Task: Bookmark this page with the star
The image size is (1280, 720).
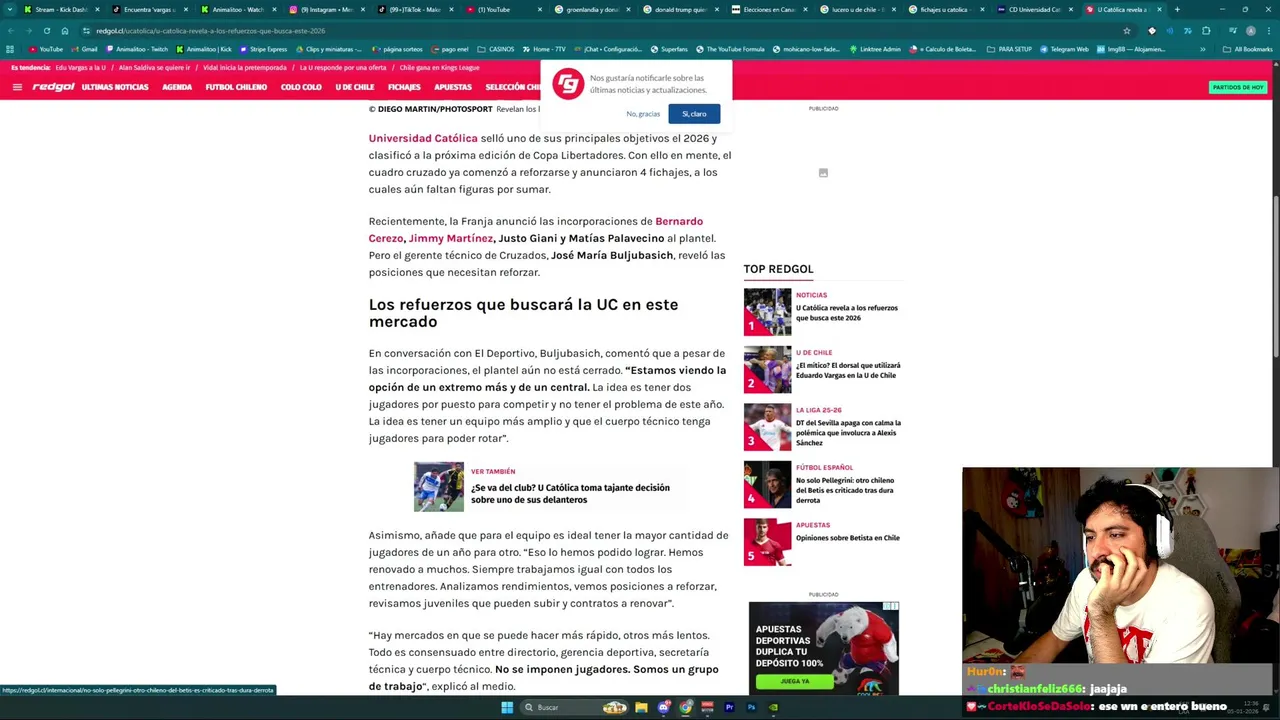Action: click(1127, 31)
